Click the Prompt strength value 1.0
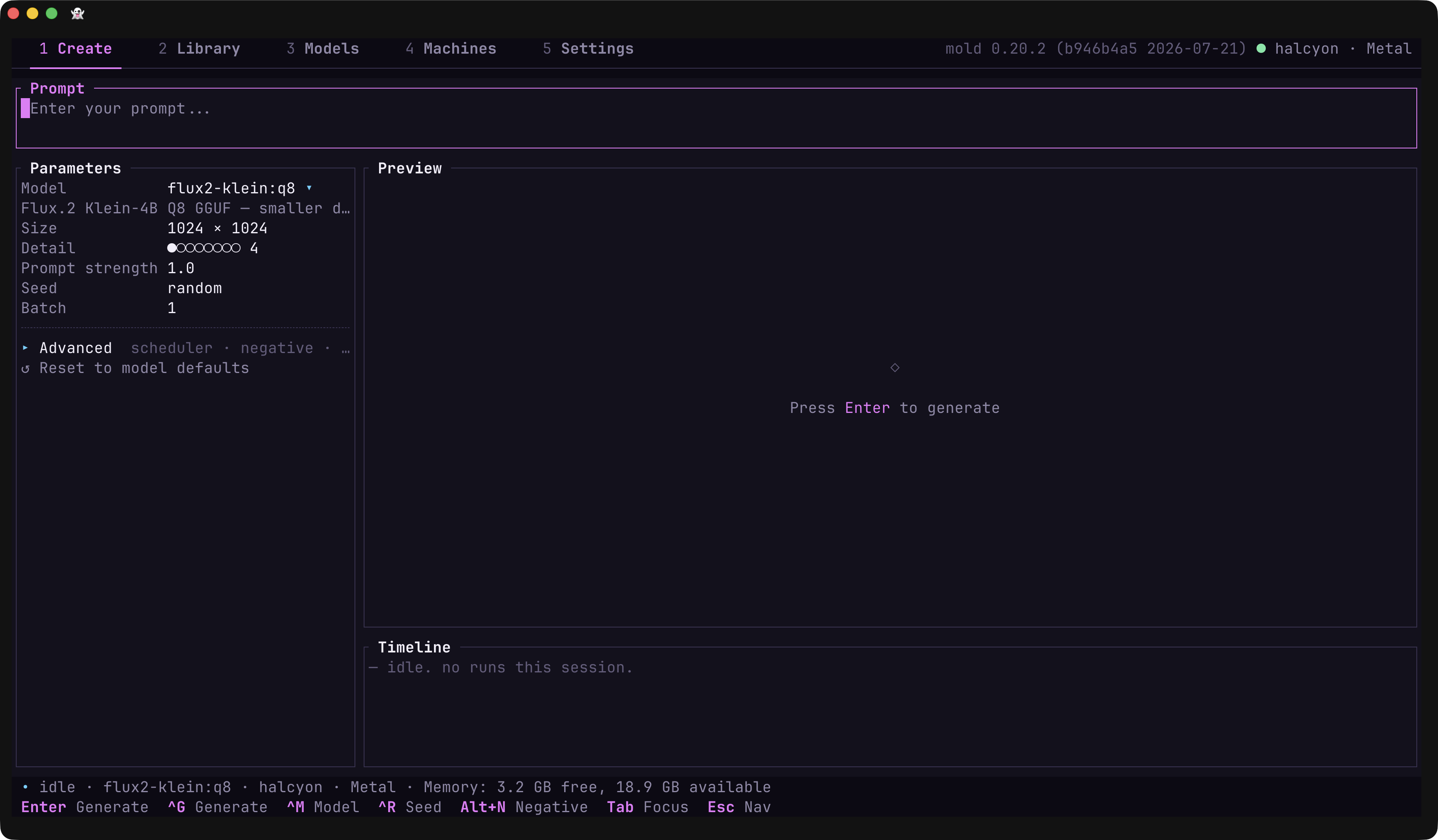This screenshot has height=840, width=1438. [181, 268]
